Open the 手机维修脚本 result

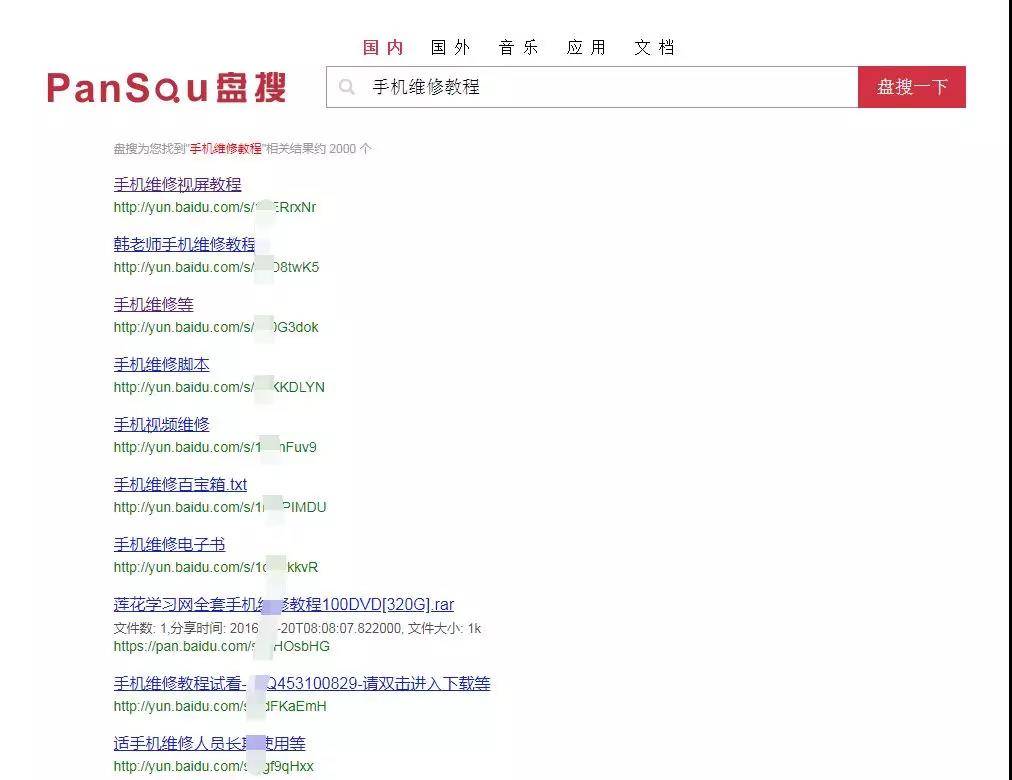point(161,365)
